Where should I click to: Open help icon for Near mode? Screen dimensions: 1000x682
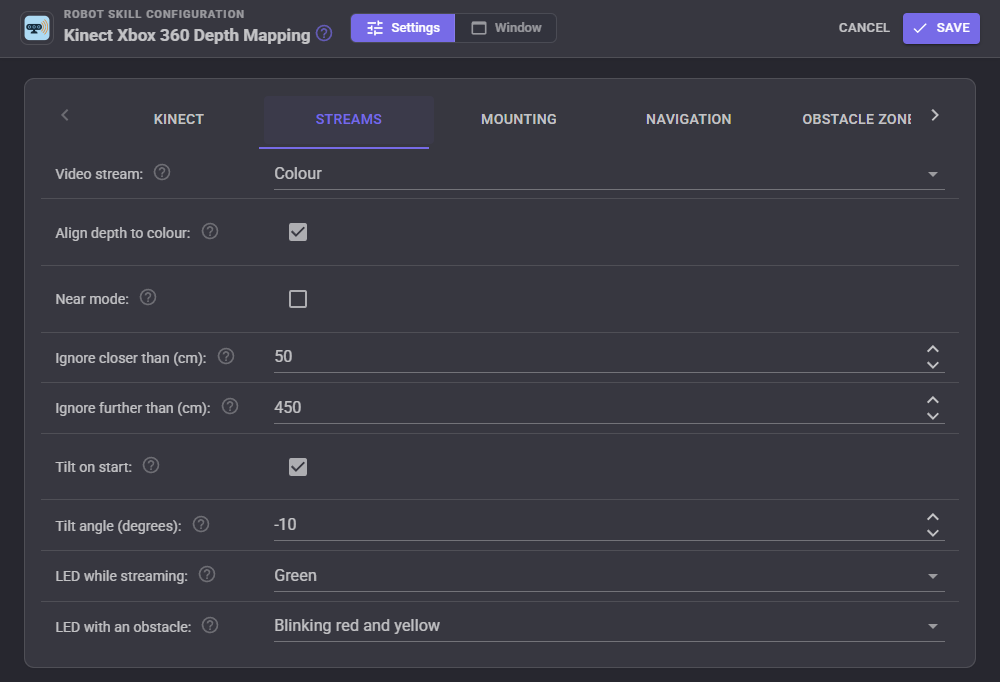pyautogui.click(x=148, y=297)
